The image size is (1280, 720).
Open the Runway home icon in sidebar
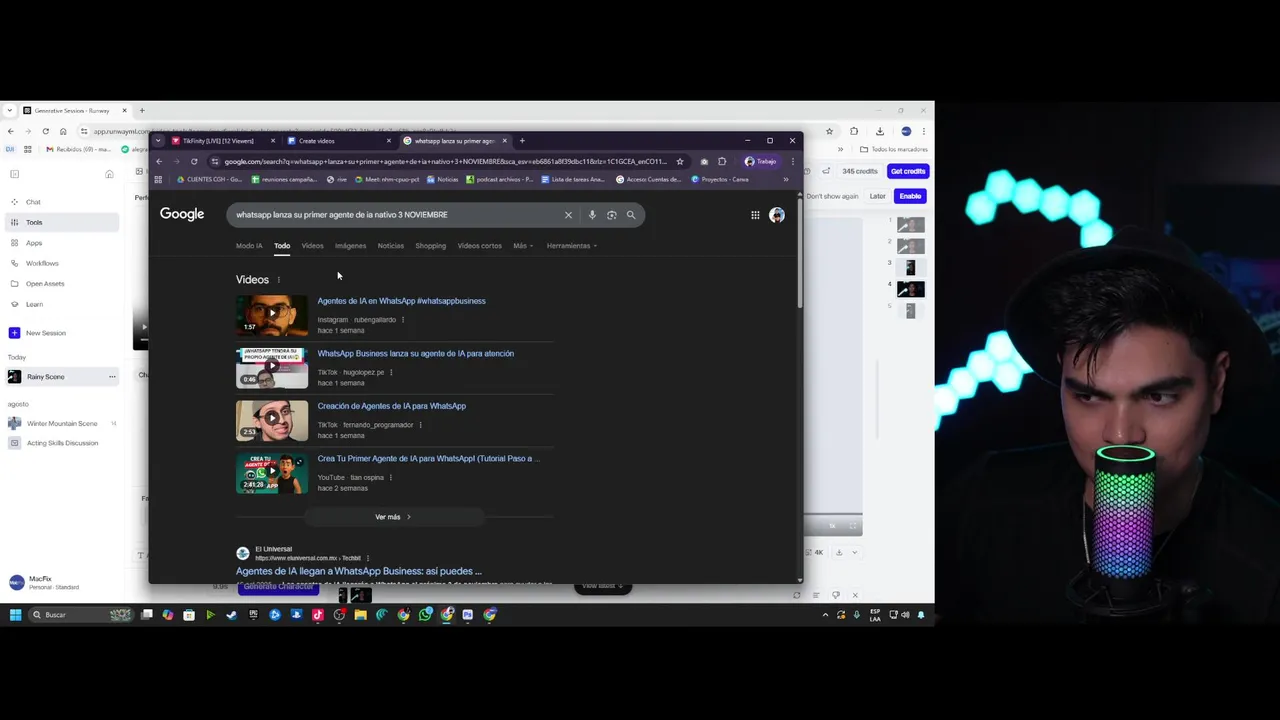[109, 174]
